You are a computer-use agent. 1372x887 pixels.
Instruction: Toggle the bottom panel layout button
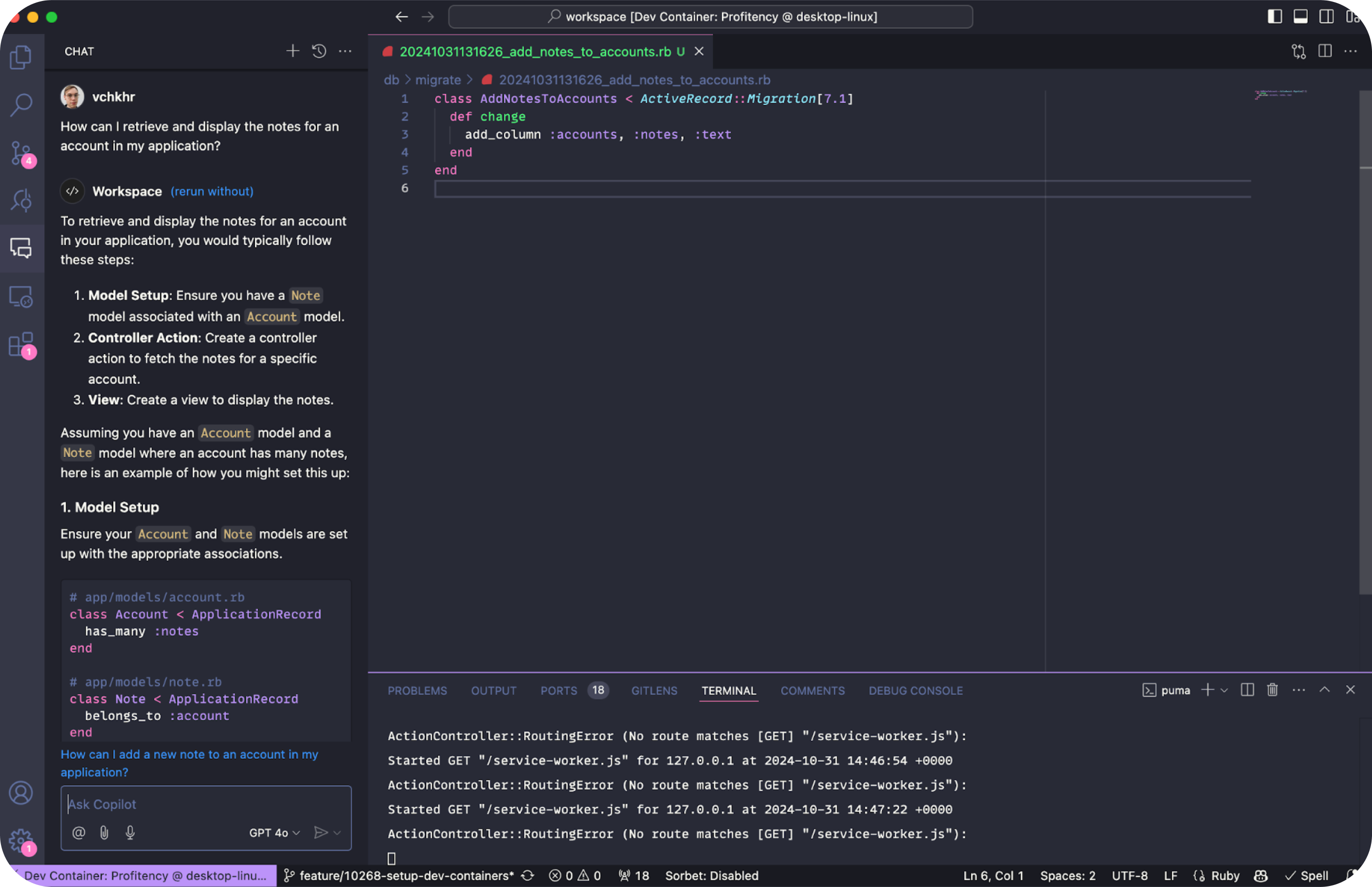coord(1300,17)
